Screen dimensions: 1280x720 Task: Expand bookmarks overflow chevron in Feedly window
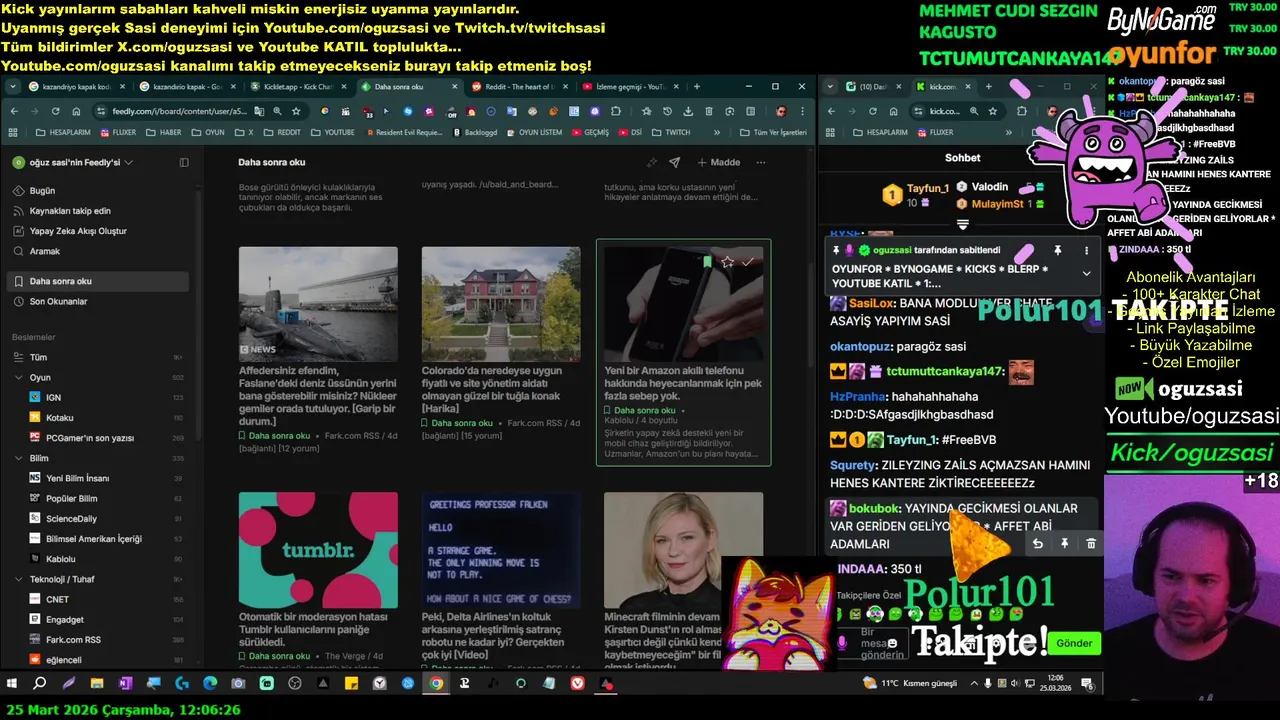pyautogui.click(x=717, y=132)
